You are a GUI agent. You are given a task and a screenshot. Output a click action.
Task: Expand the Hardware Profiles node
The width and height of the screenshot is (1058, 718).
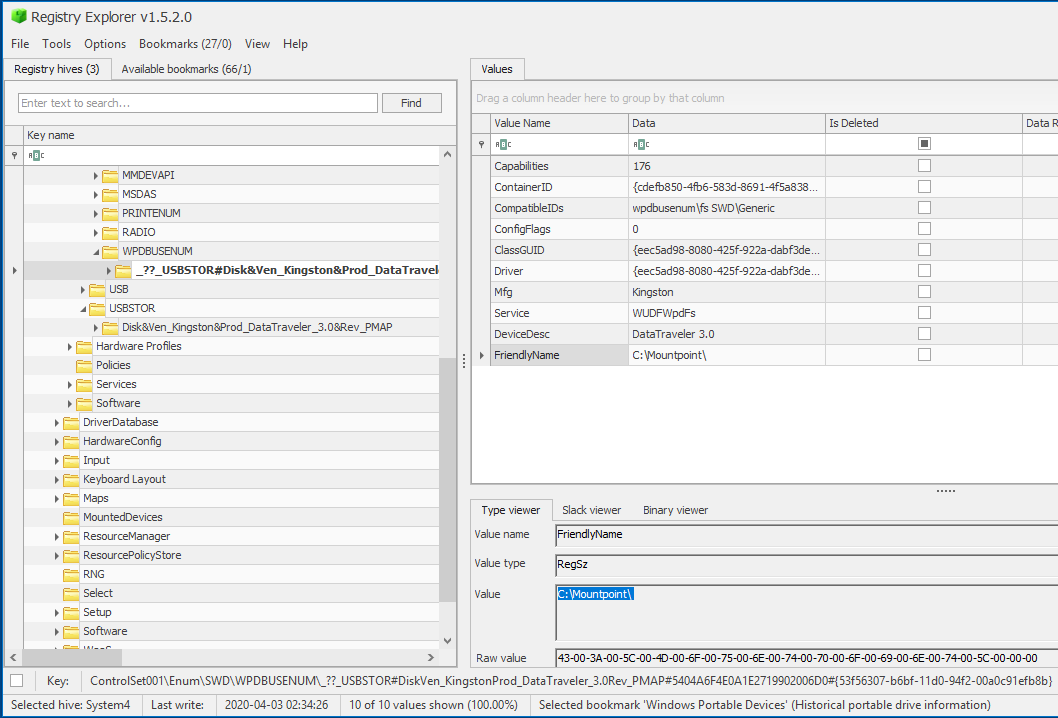pos(70,347)
